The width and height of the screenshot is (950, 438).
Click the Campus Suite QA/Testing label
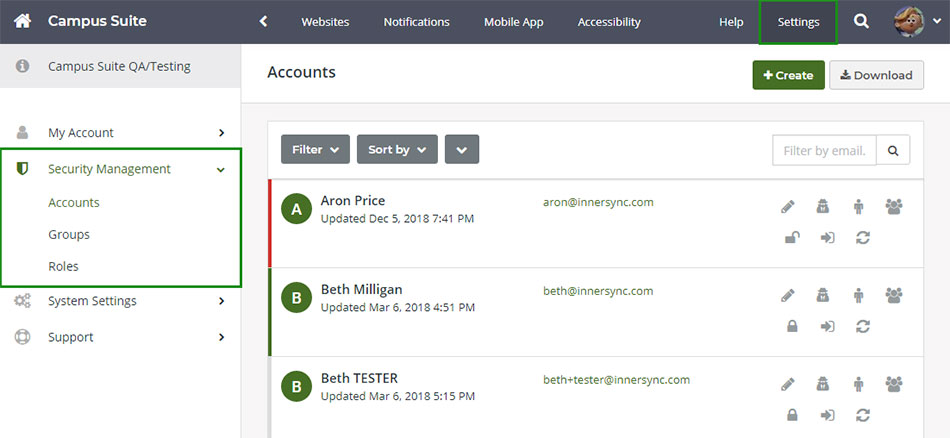[119, 66]
